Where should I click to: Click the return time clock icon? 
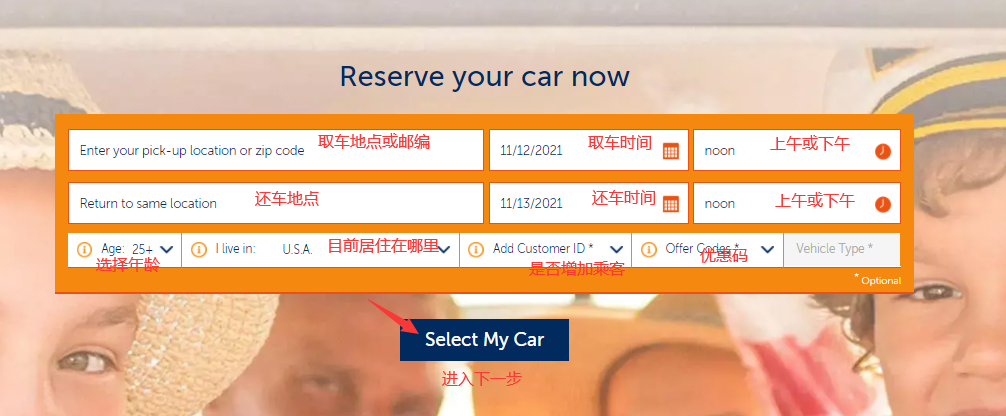[883, 204]
